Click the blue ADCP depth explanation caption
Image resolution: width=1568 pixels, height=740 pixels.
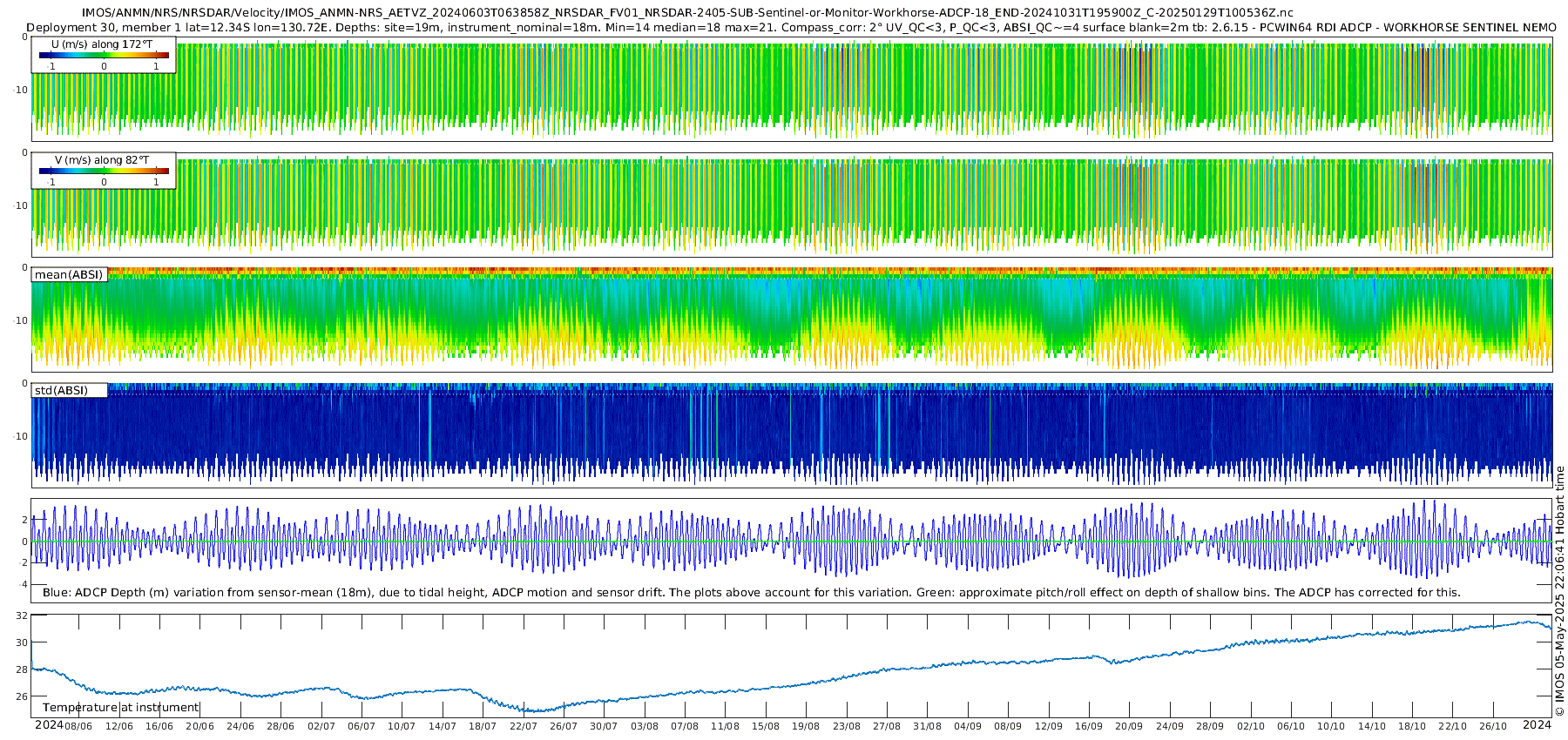tap(751, 593)
